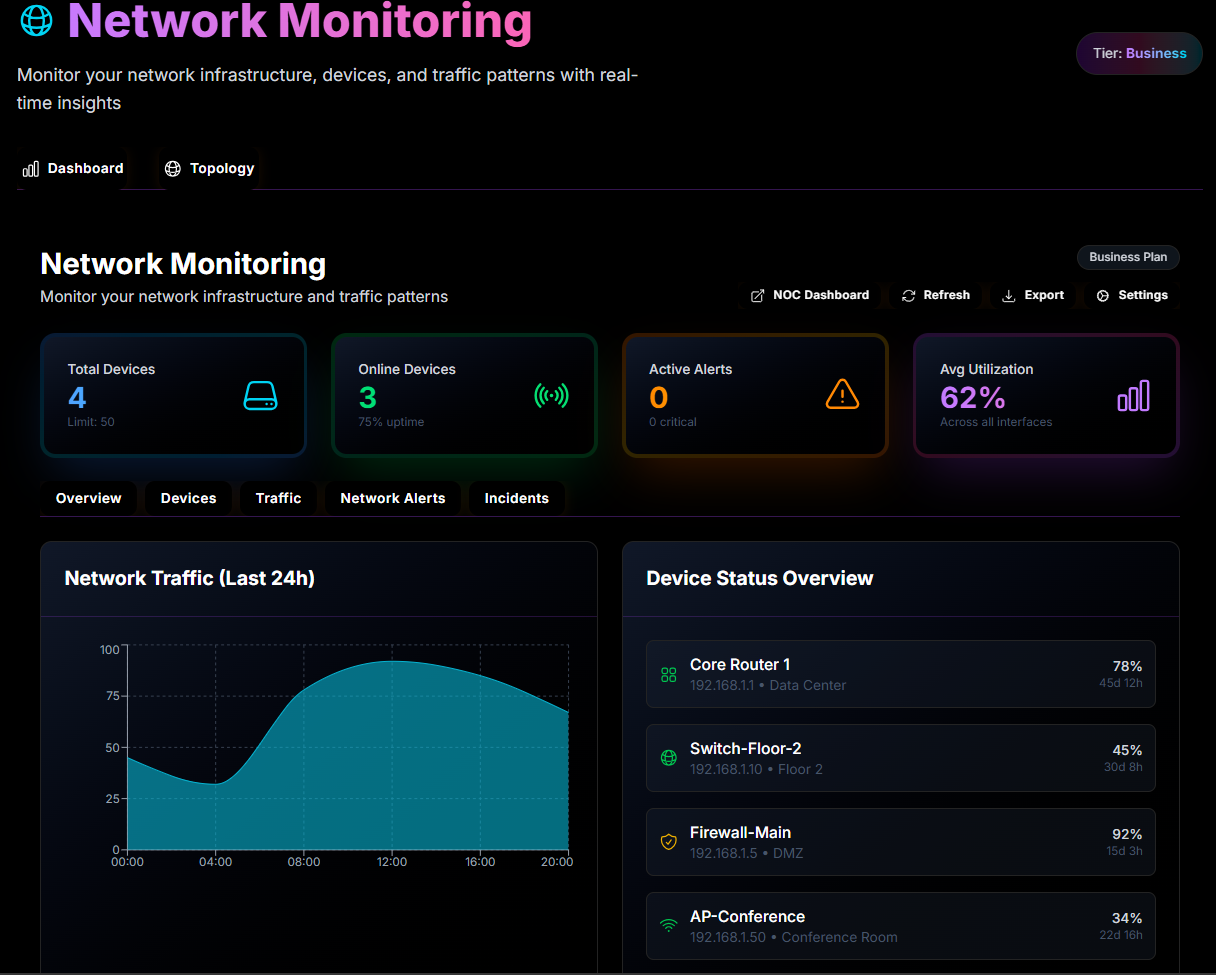The width and height of the screenshot is (1216, 975).
Task: Click the AP-Conference wifi icon
Action: pos(669,927)
